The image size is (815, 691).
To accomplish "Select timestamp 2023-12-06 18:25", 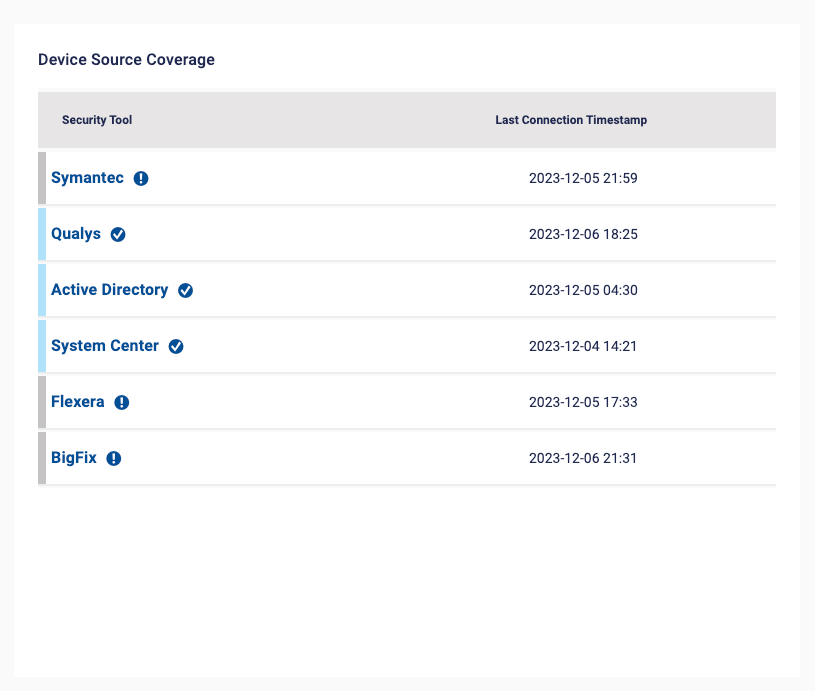I will click(x=583, y=234).
